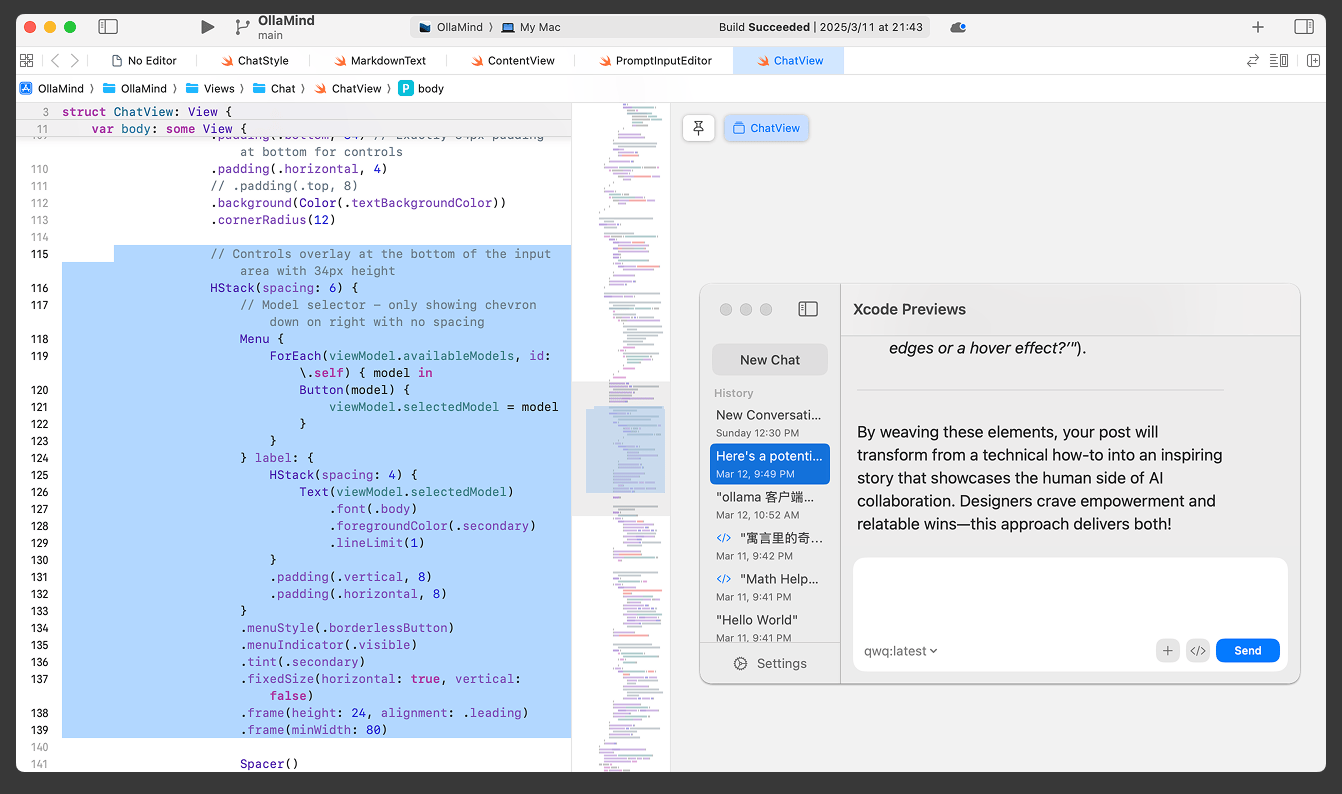Viewport: 1342px width, 794px height.
Task: Select the ChatView preview in canvas
Action: click(x=766, y=128)
